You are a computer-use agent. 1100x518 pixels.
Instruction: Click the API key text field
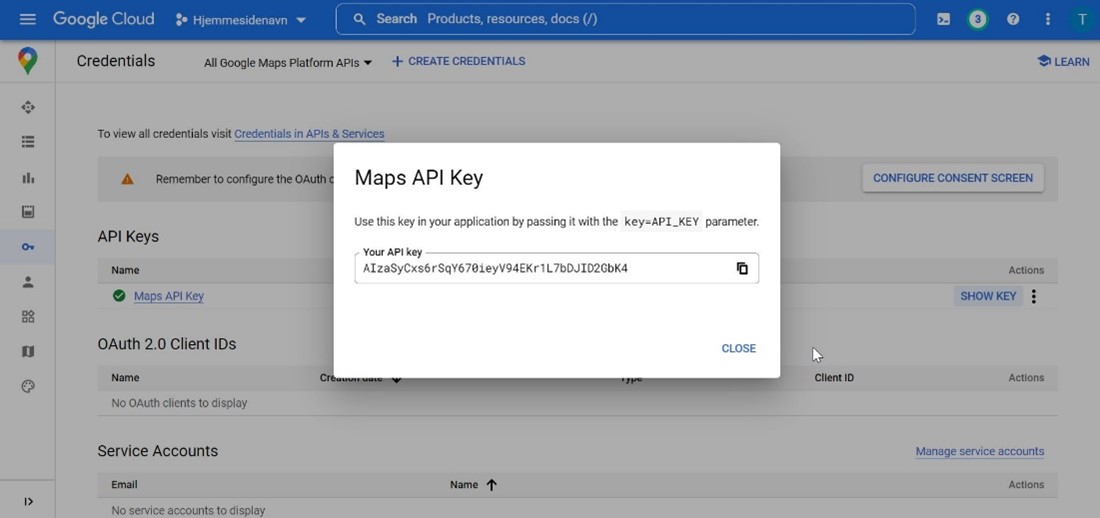pos(556,268)
